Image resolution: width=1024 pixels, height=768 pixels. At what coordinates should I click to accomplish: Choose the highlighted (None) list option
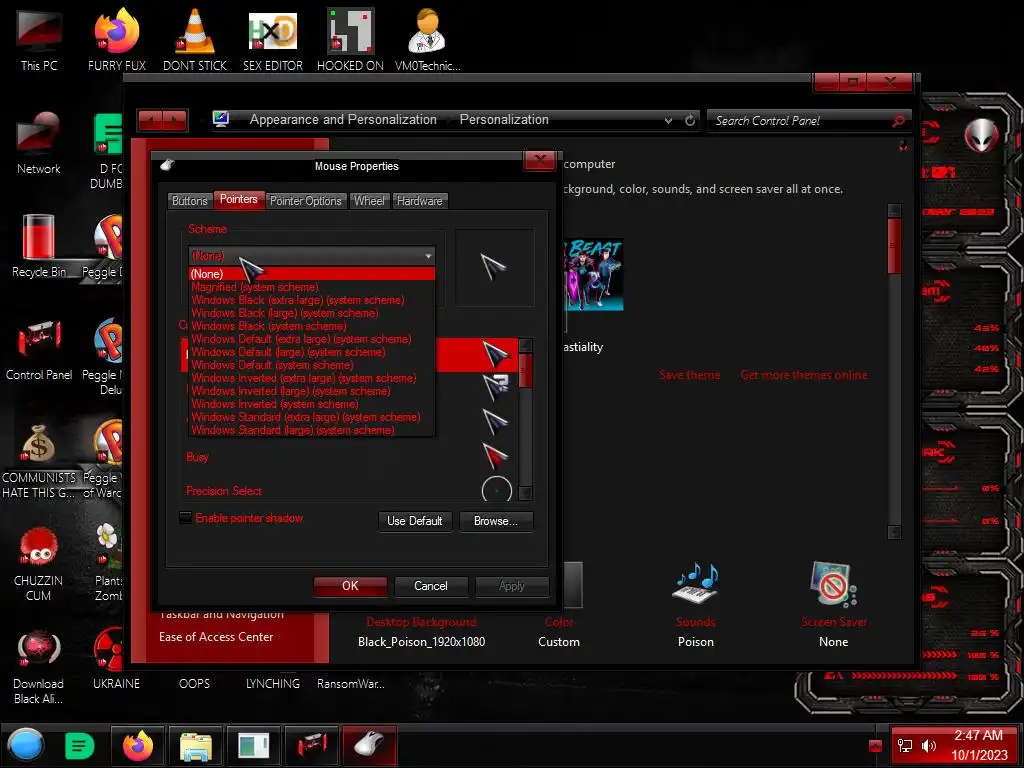coord(312,274)
